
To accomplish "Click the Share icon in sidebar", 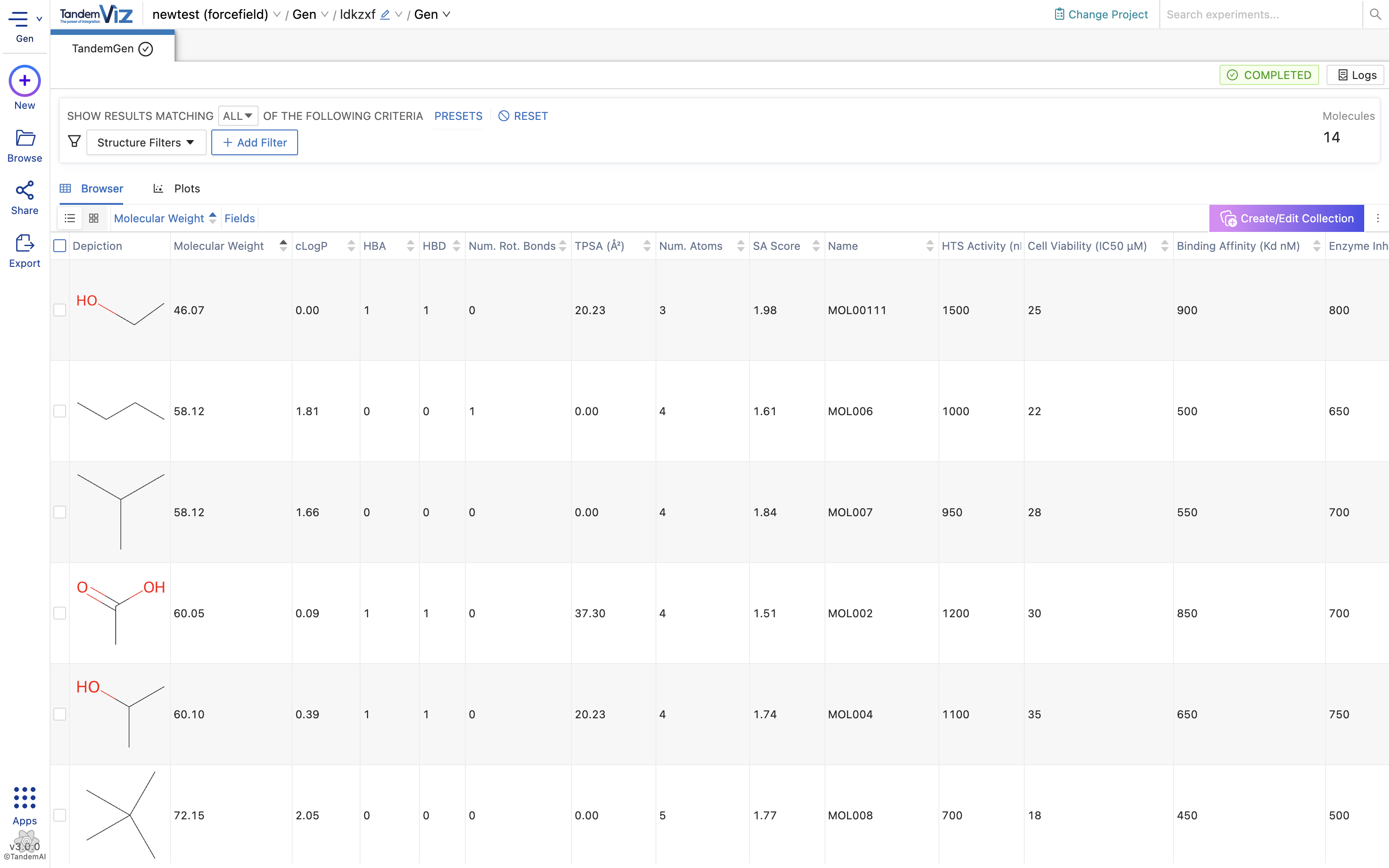I will point(25,191).
